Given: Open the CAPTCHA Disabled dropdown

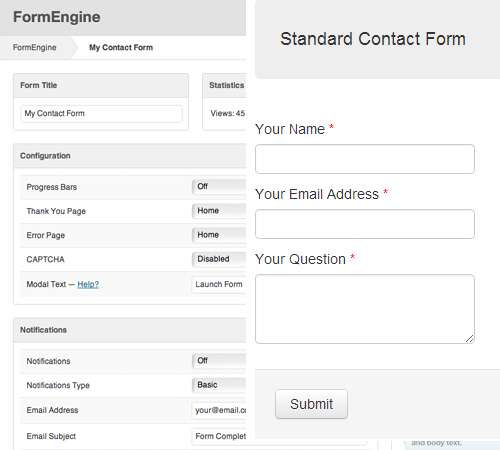Looking at the screenshot, I should point(219,259).
